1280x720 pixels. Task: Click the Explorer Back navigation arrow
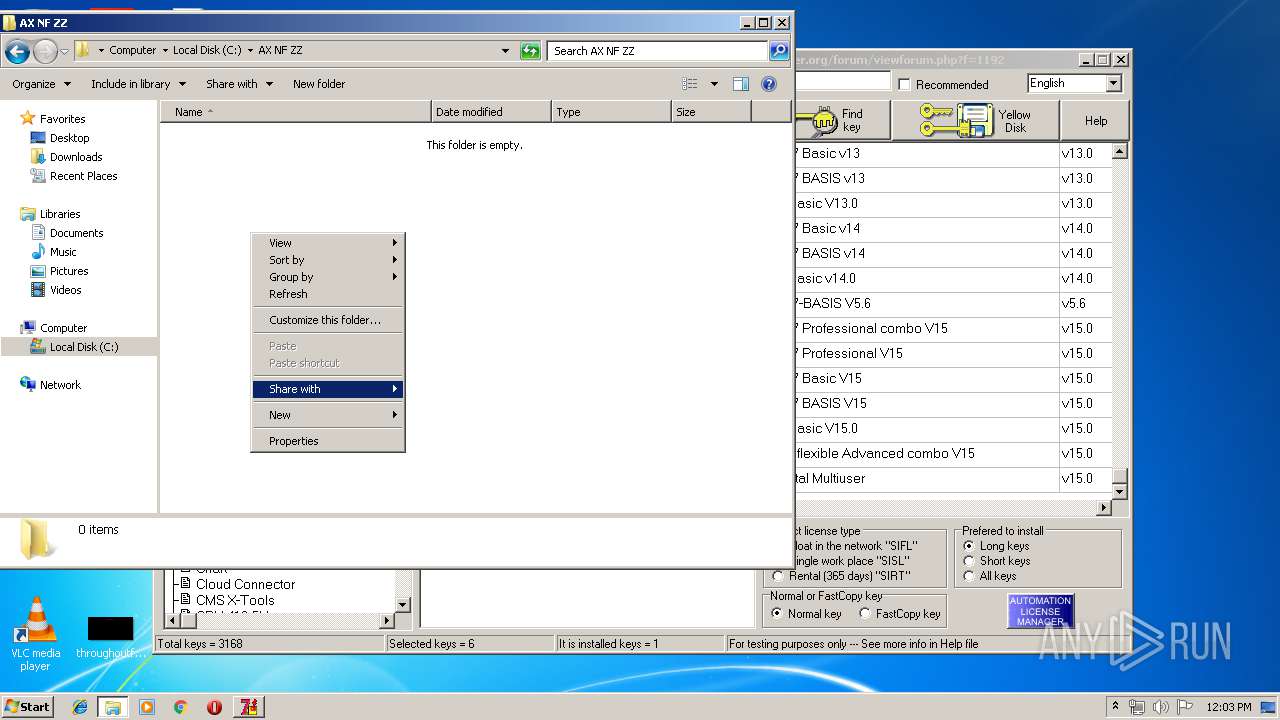point(17,51)
